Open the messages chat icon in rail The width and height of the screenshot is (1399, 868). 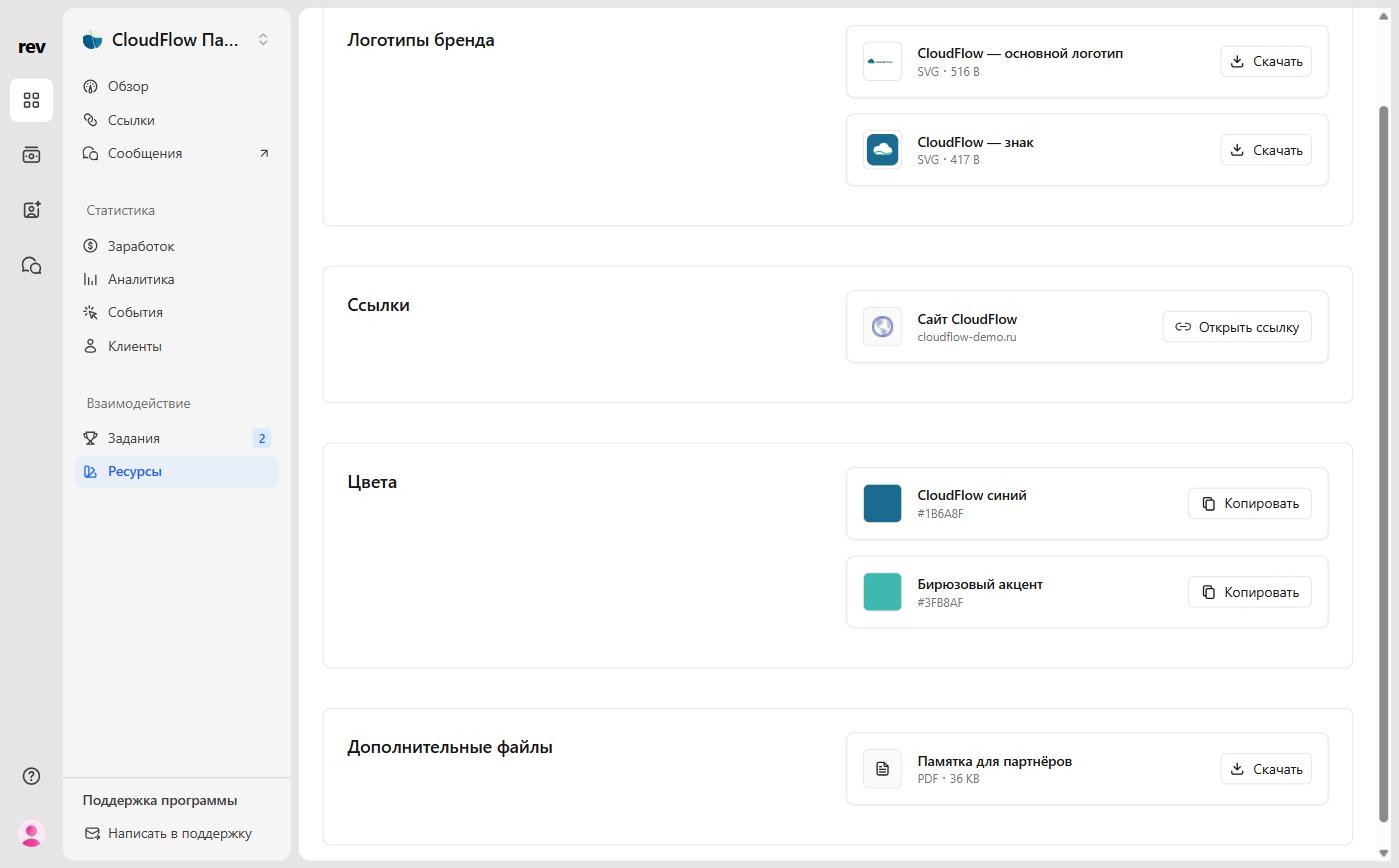click(x=31, y=265)
